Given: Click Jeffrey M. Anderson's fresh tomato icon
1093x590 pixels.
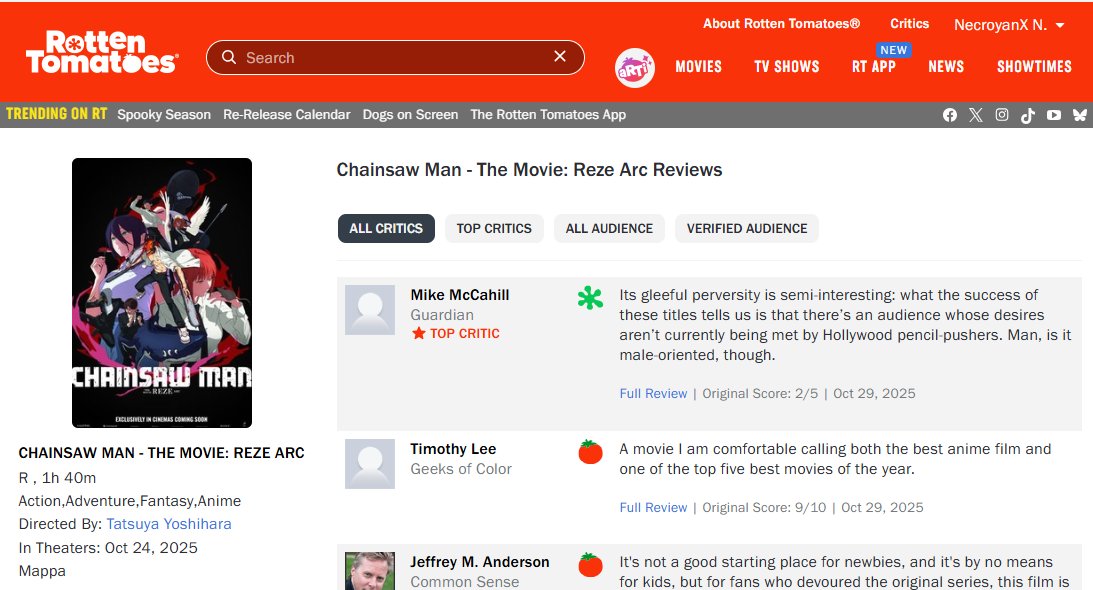Looking at the screenshot, I should [590, 565].
